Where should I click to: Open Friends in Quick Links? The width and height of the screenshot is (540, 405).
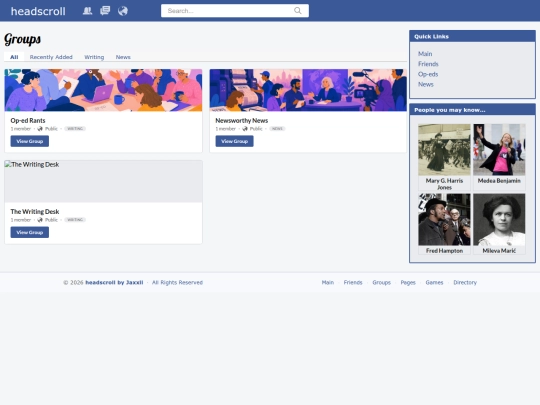tap(428, 64)
